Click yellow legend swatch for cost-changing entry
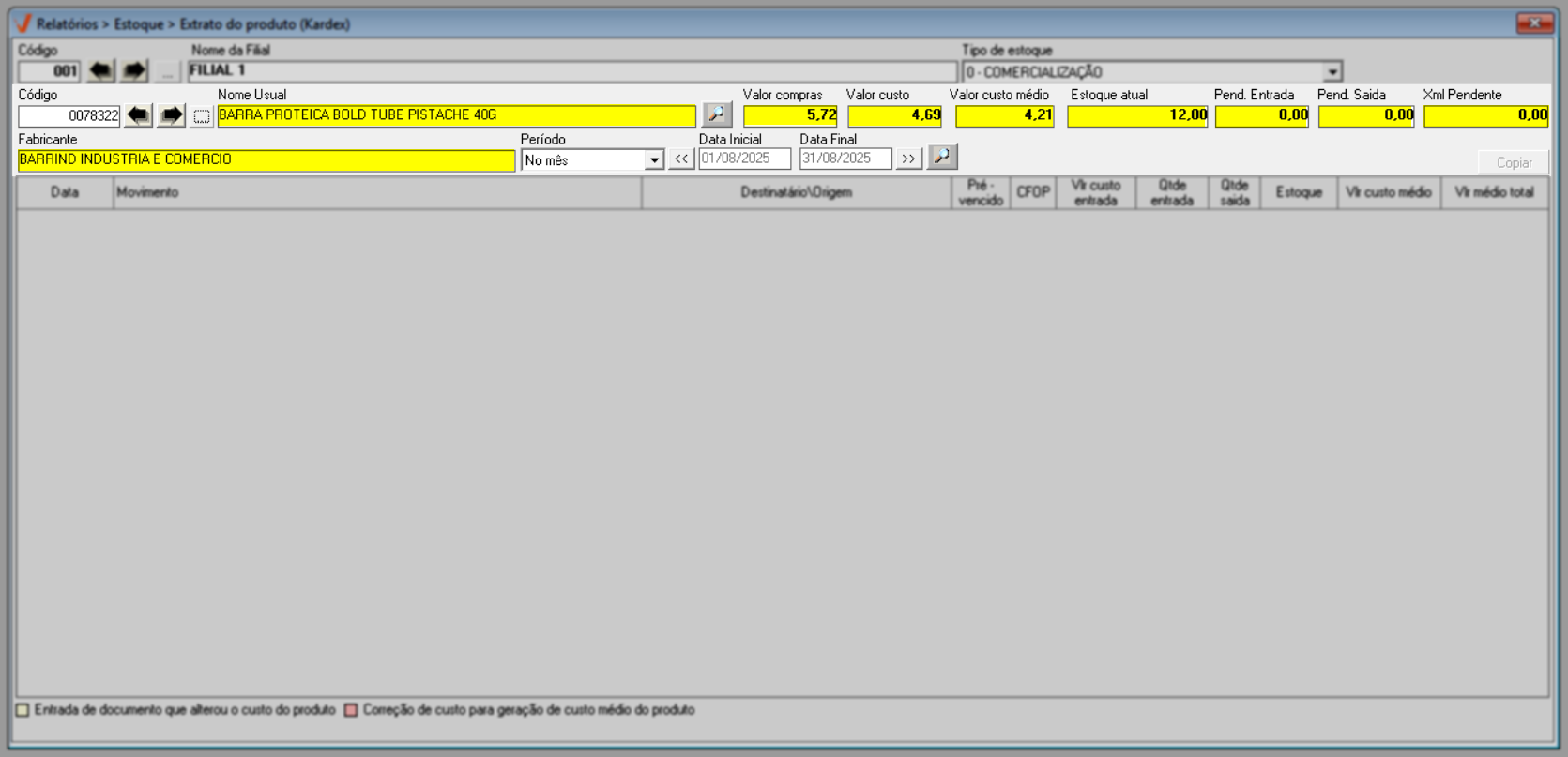The width and height of the screenshot is (1568, 757). (x=23, y=710)
